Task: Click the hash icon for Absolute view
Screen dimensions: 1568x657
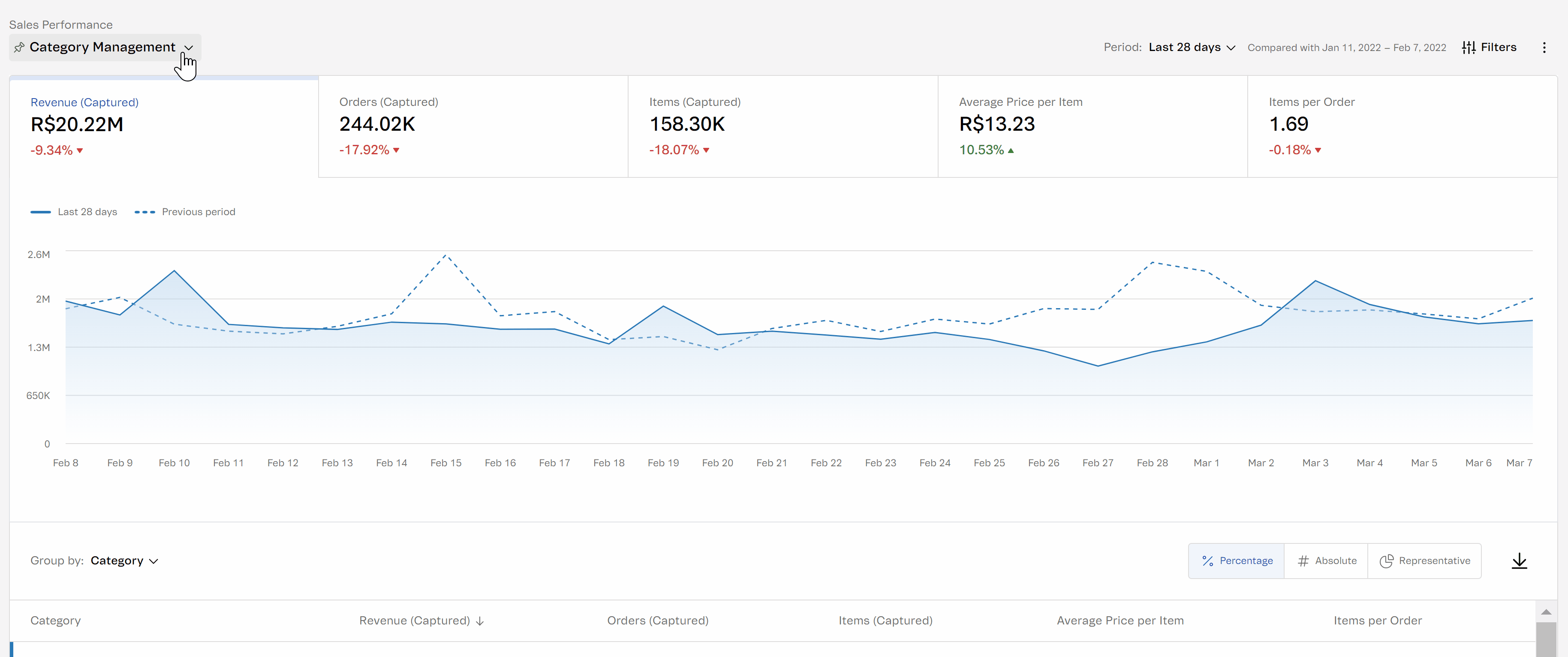Action: [1303, 561]
